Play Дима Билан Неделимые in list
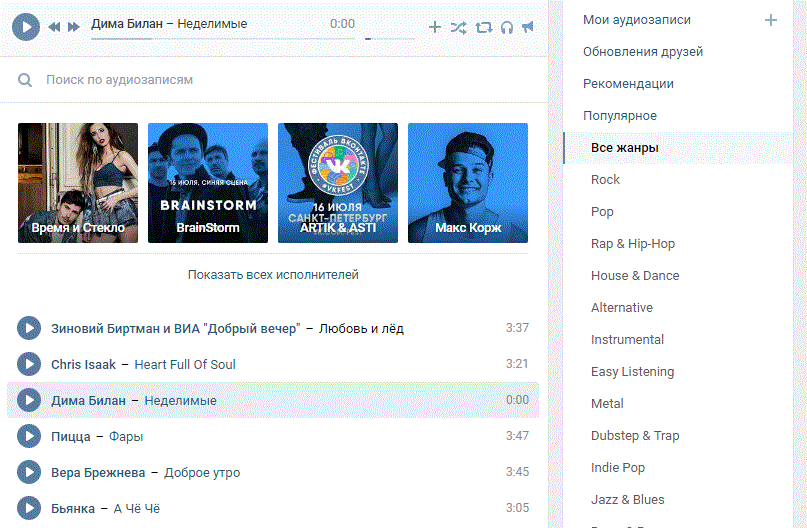The height and width of the screenshot is (528, 807). [x=29, y=400]
